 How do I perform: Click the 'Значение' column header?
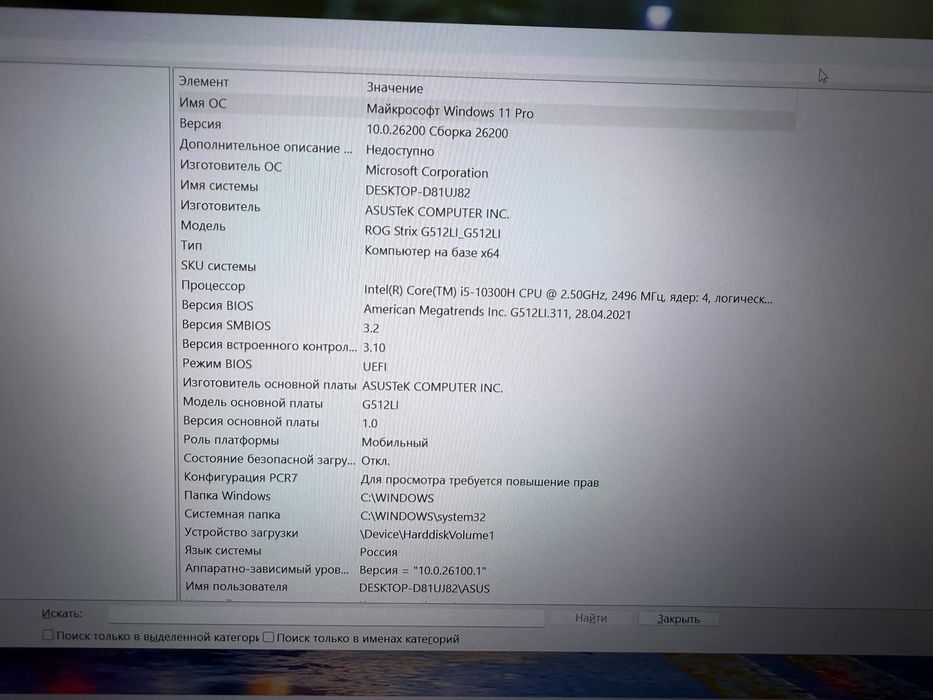tap(395, 88)
